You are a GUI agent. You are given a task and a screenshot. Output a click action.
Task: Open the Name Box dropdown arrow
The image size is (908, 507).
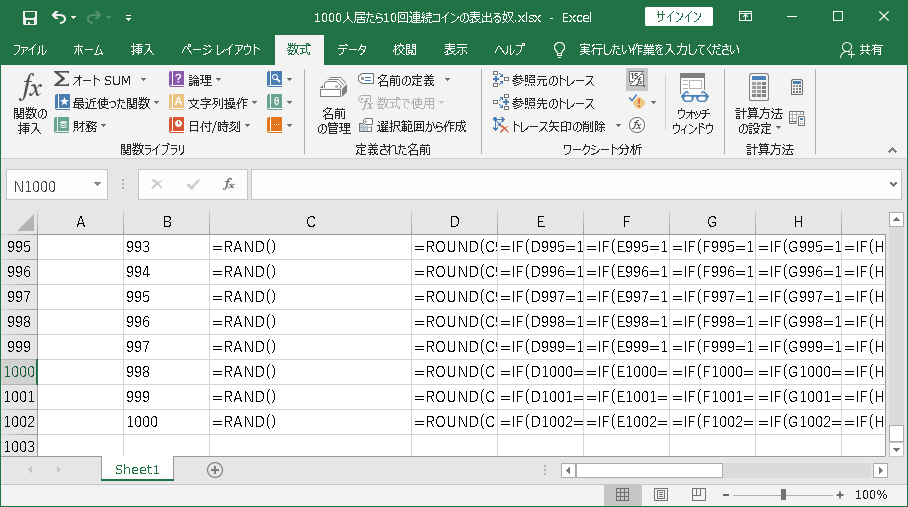(98, 185)
